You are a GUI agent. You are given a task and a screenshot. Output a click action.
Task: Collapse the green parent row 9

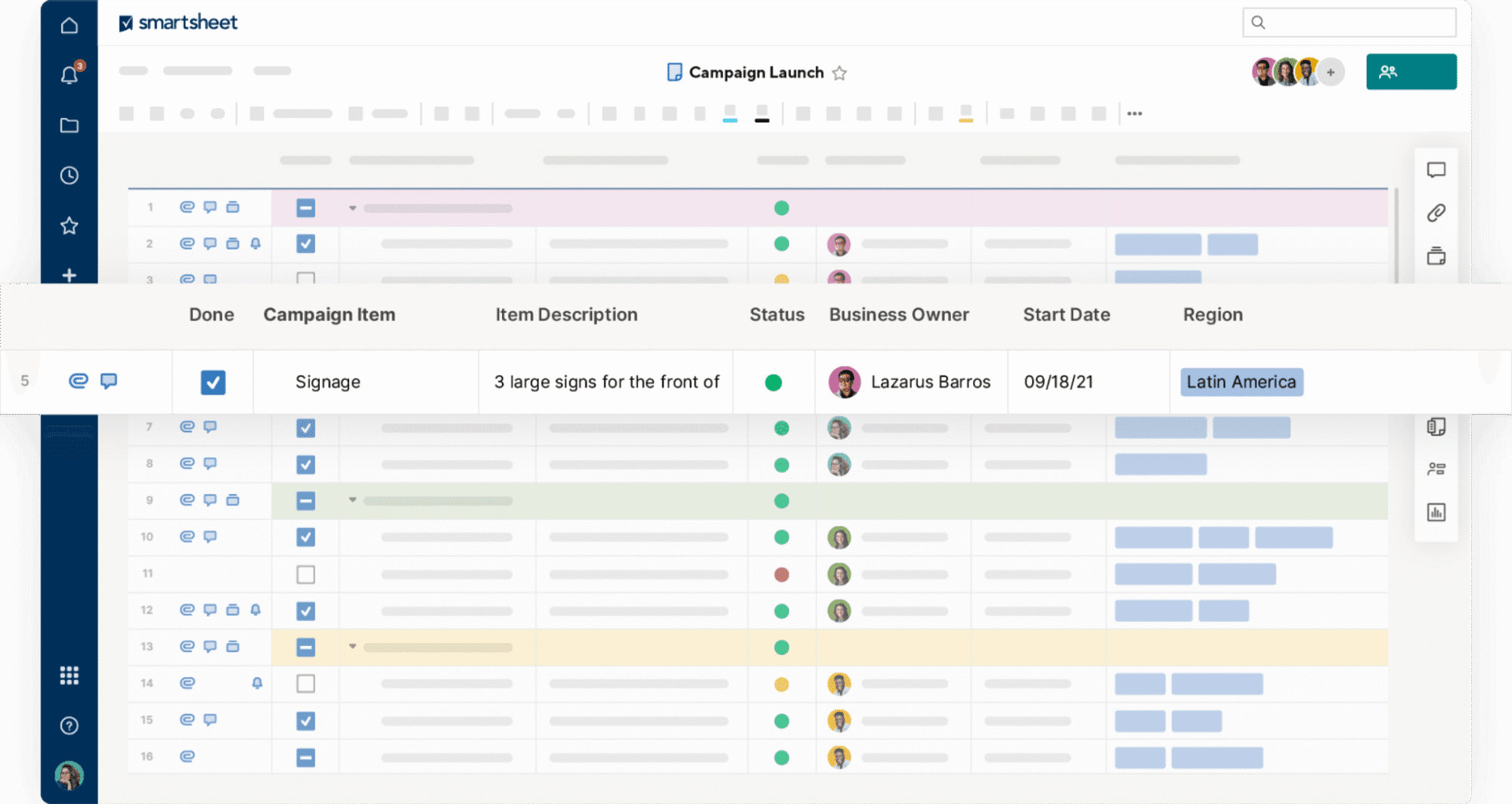click(352, 500)
